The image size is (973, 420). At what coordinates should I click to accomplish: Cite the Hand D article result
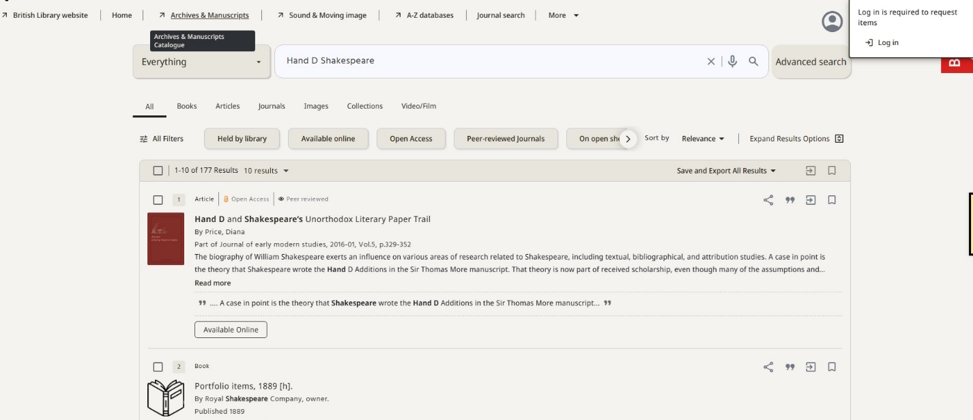point(790,200)
